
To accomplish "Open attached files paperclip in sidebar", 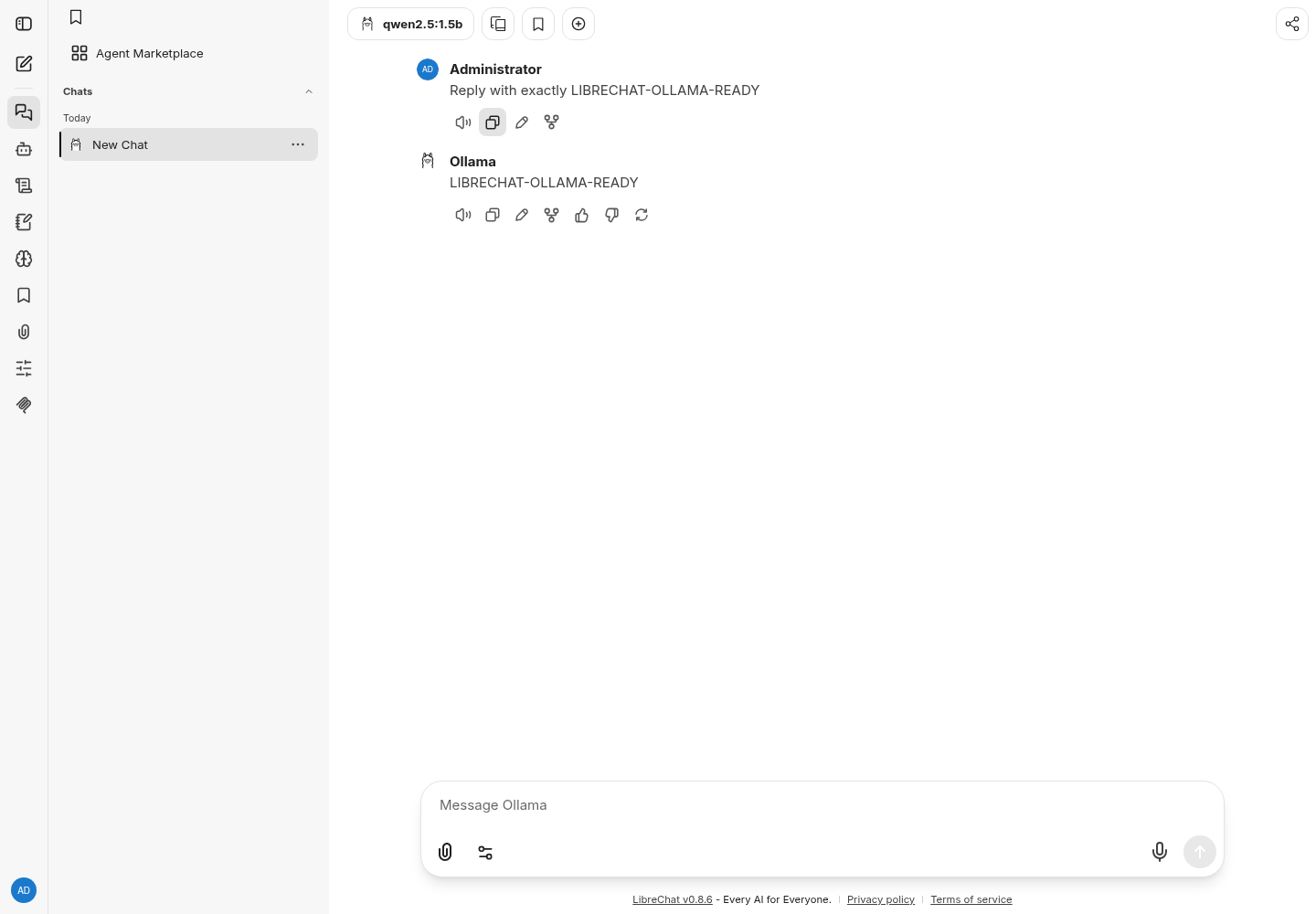I will point(24,332).
